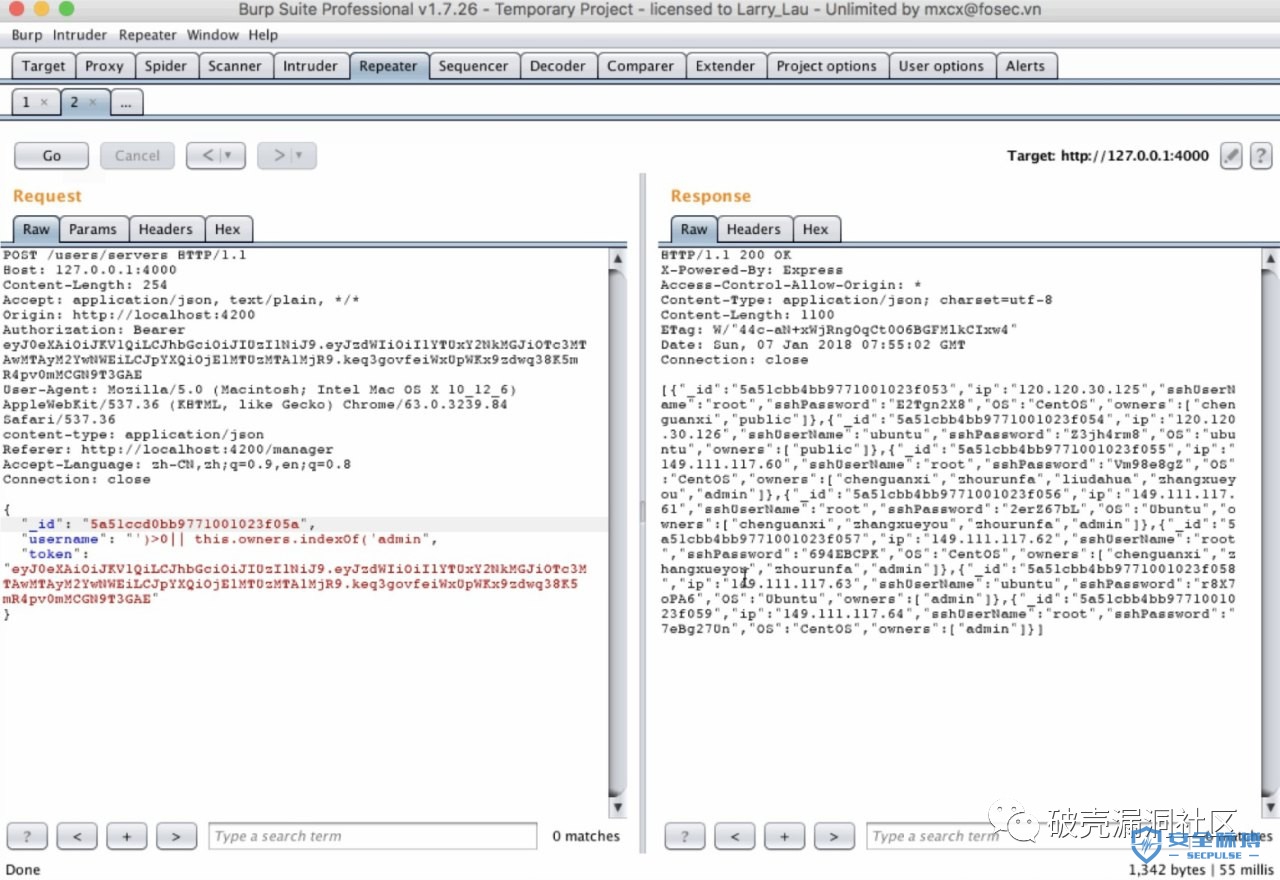The height and width of the screenshot is (880, 1280).
Task: Go to previous match in Request search
Action: pyautogui.click(x=77, y=836)
